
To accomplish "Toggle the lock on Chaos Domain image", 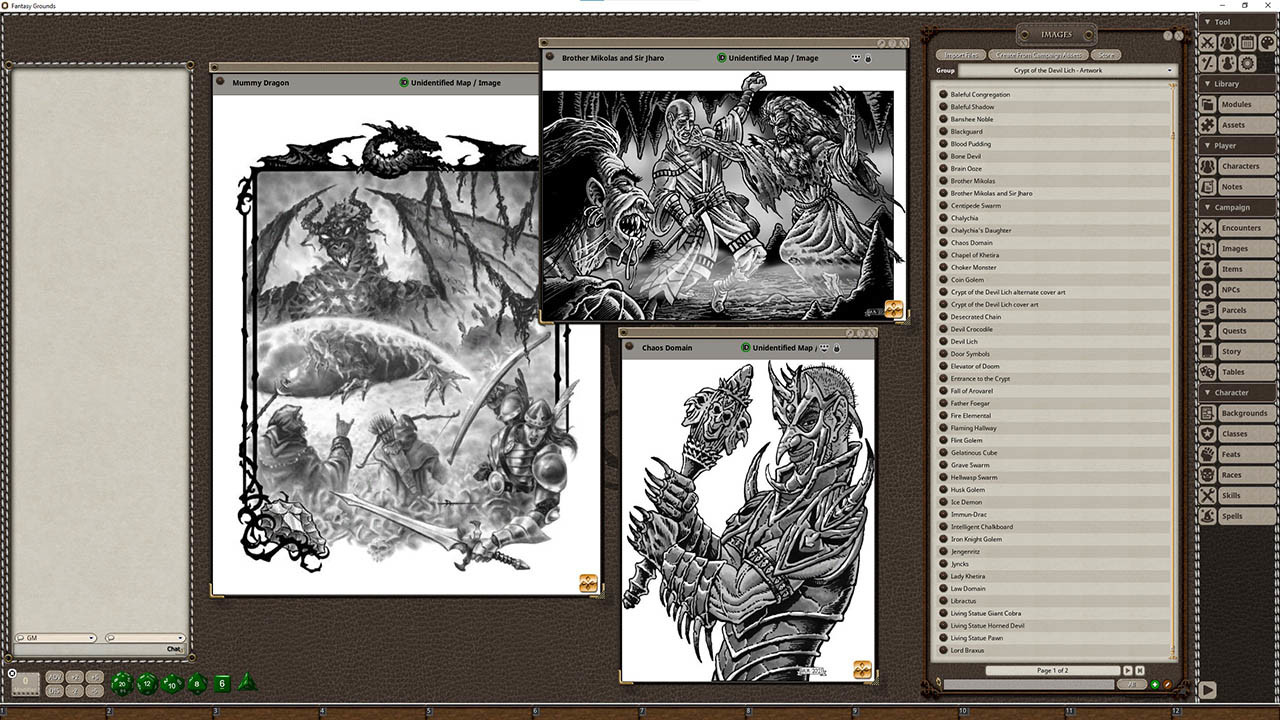I will coord(837,348).
